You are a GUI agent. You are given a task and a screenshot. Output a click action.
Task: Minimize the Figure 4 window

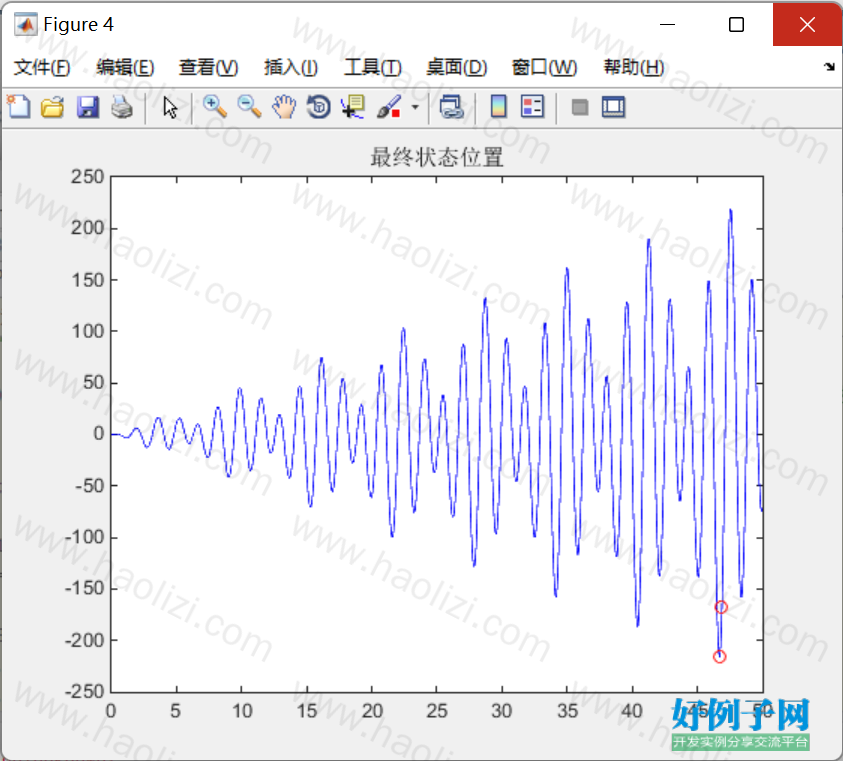(x=667, y=24)
